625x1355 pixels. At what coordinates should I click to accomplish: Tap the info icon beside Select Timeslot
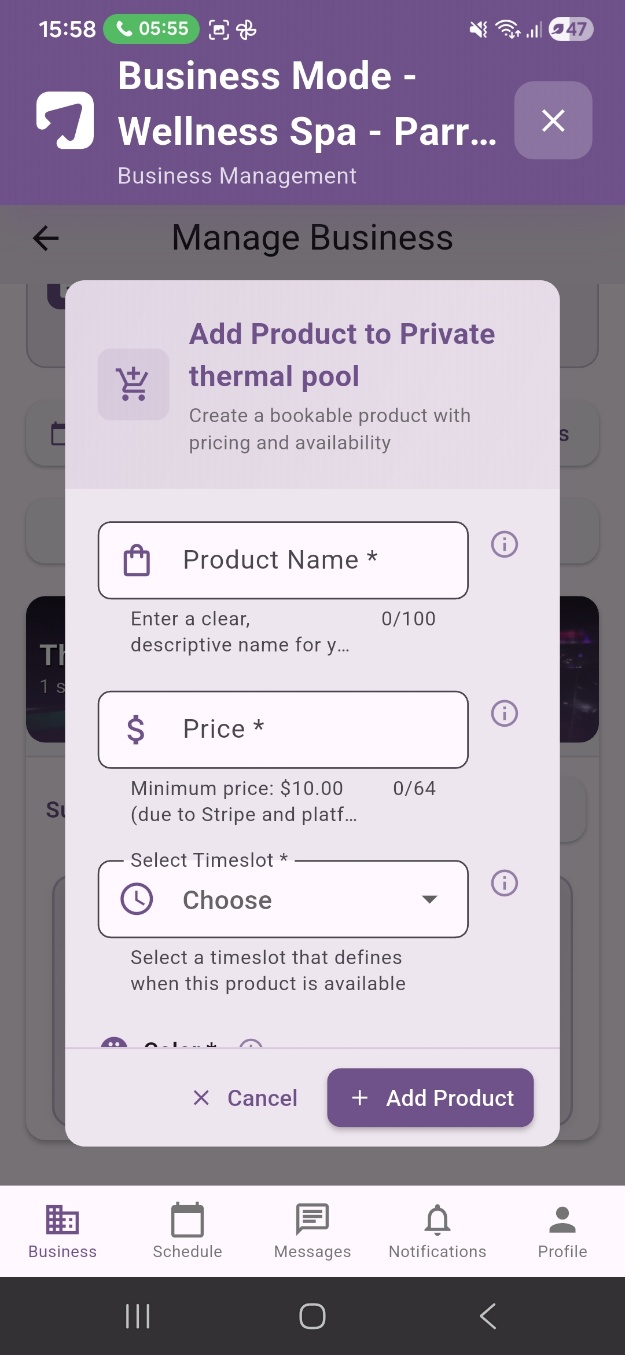click(x=505, y=883)
